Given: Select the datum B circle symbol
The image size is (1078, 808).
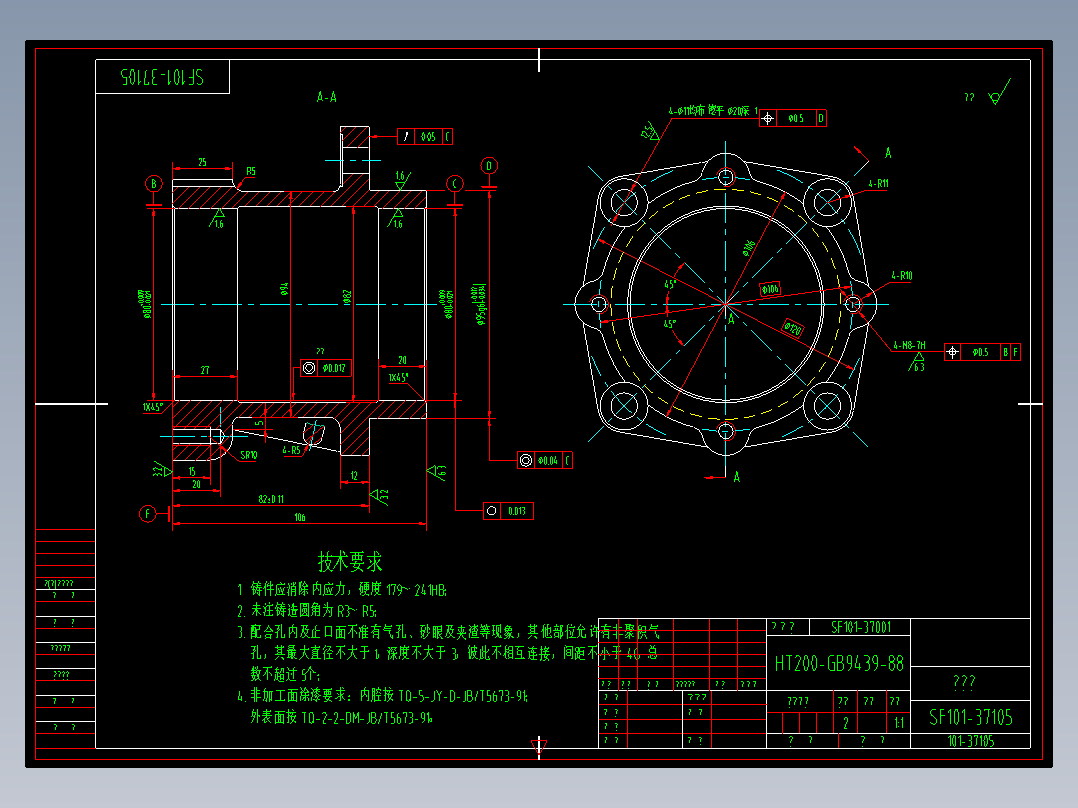Looking at the screenshot, I should [x=154, y=184].
